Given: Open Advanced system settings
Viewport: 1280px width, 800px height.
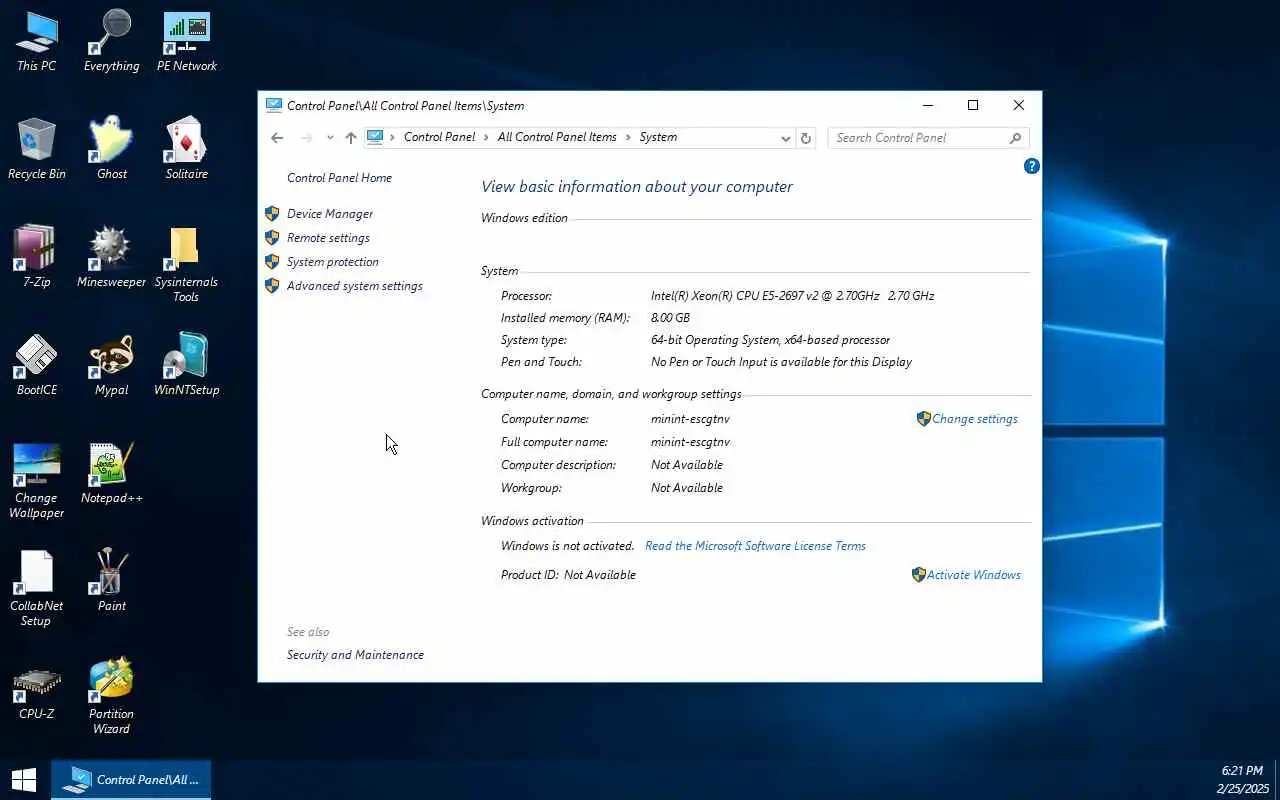Looking at the screenshot, I should pos(355,286).
